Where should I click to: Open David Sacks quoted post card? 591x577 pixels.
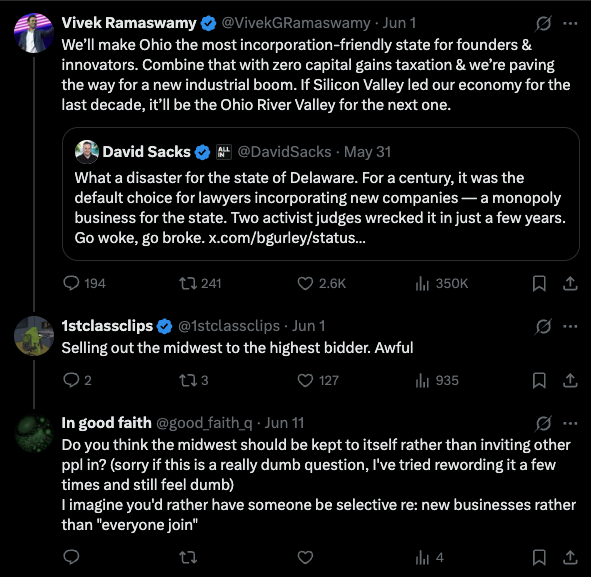pyautogui.click(x=320, y=194)
